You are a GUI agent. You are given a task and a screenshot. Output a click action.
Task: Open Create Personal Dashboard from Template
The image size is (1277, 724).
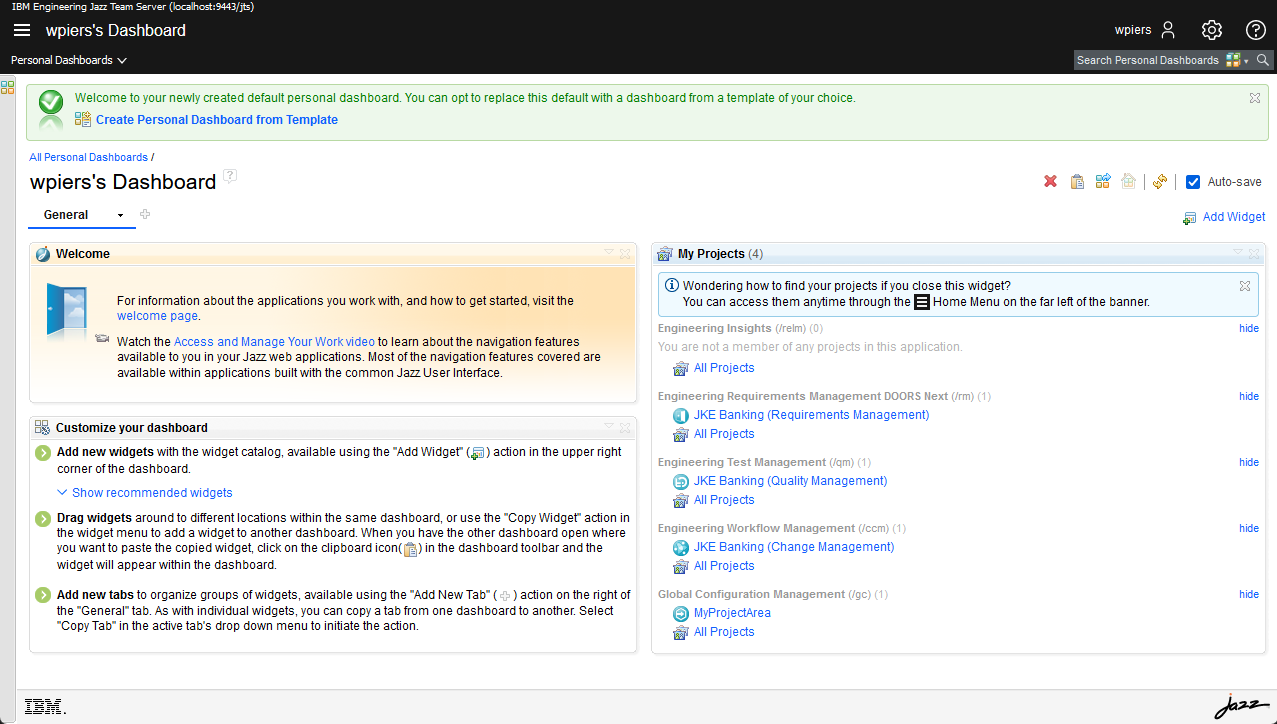click(x=217, y=120)
